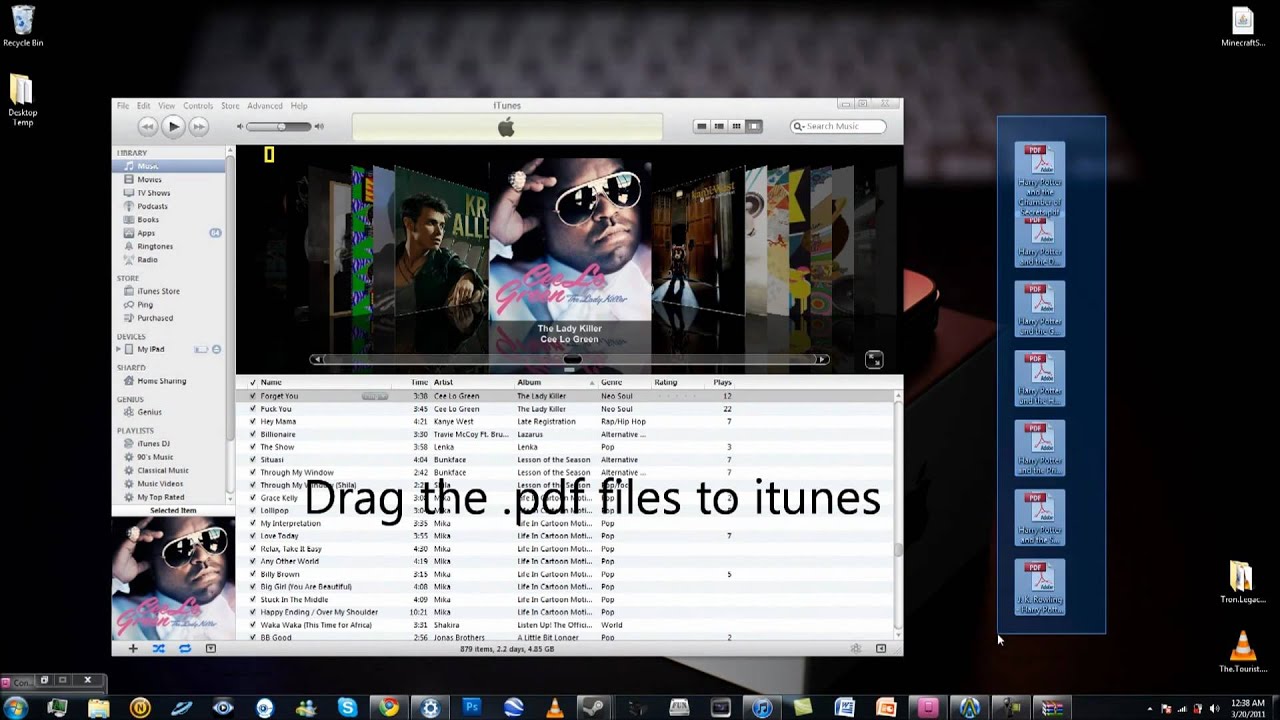Switch to album list view

click(720, 126)
